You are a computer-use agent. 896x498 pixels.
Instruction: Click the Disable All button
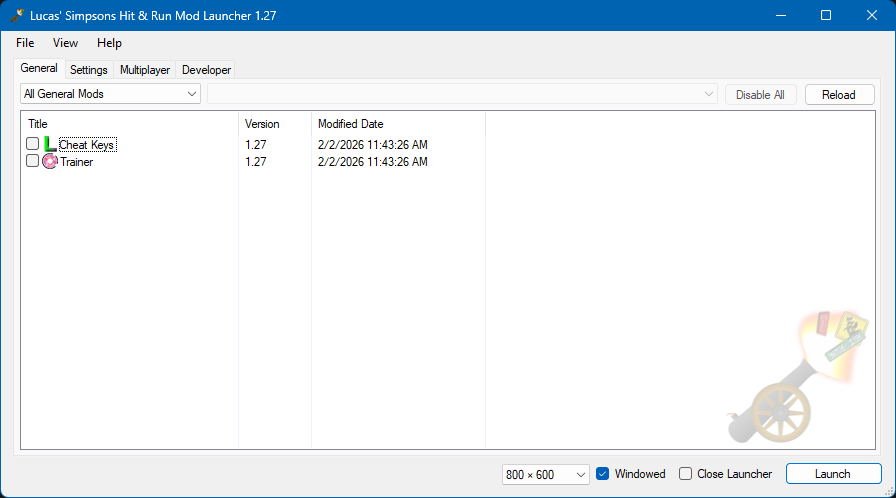pos(760,95)
